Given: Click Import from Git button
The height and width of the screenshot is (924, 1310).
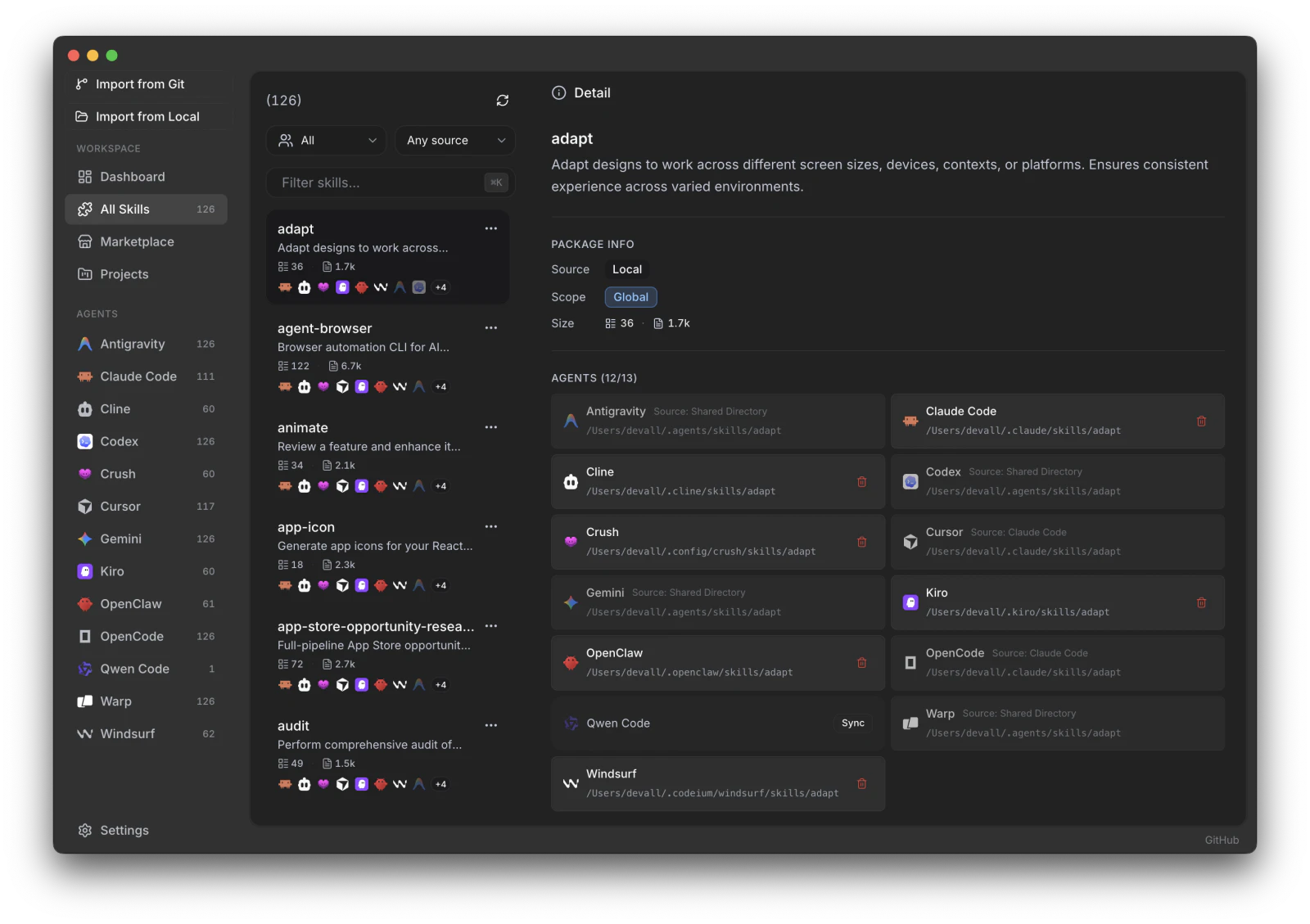Looking at the screenshot, I should [148, 84].
